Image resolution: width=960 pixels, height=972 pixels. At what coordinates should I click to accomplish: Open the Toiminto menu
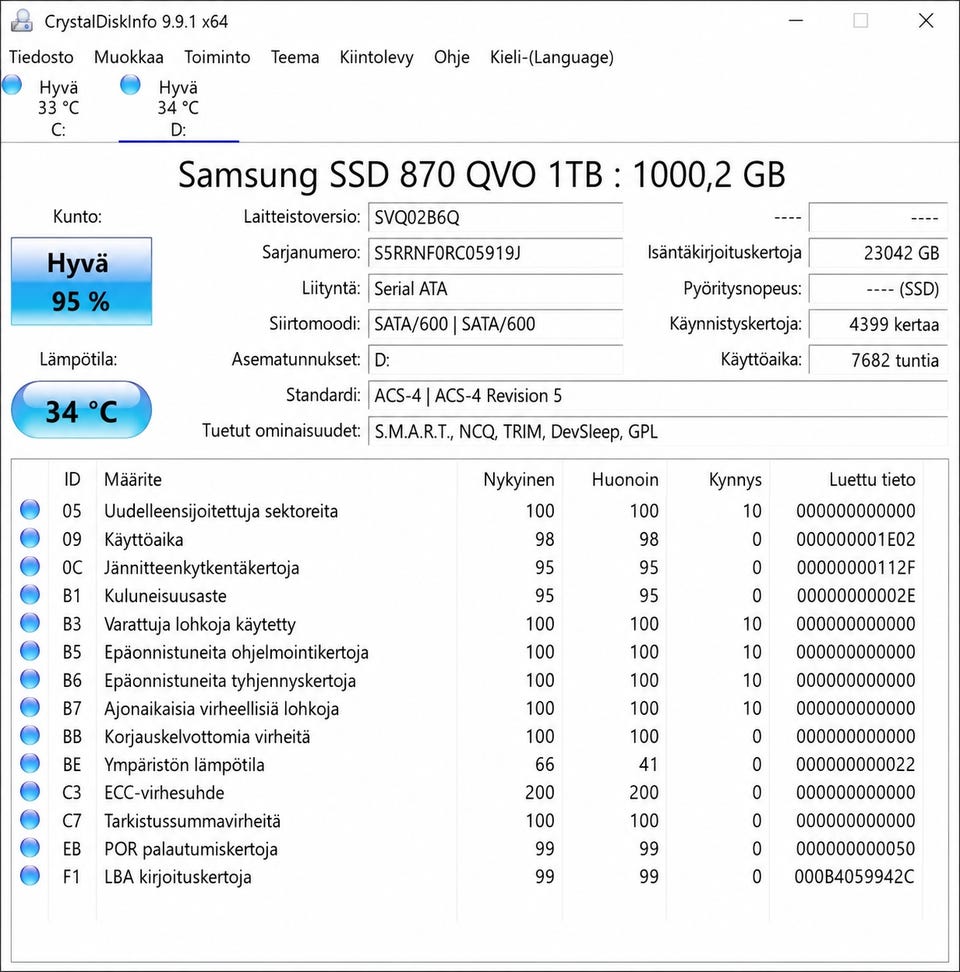click(x=217, y=57)
